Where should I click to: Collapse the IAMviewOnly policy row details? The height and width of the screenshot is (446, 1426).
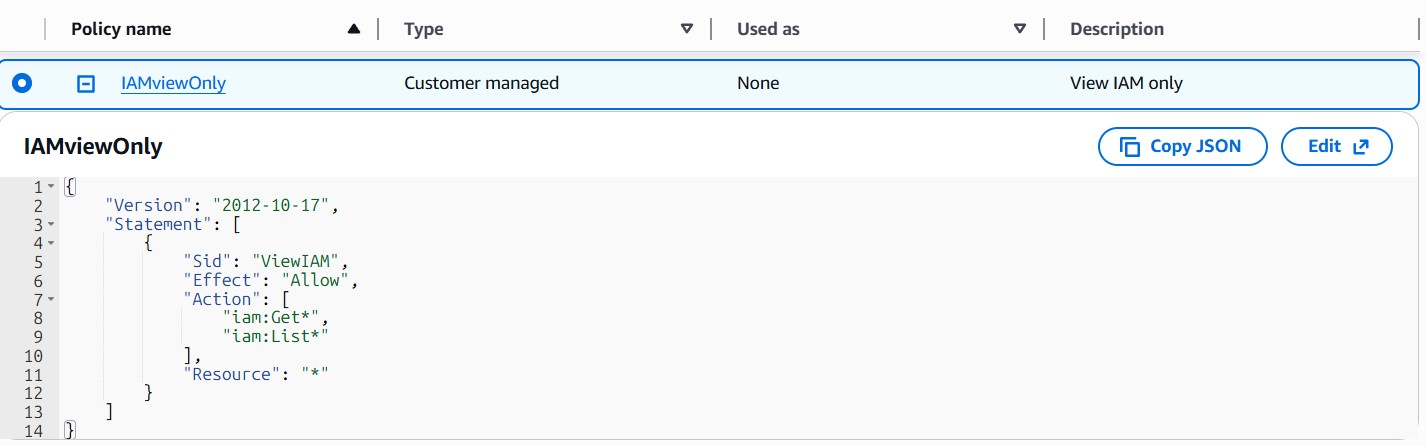point(86,84)
